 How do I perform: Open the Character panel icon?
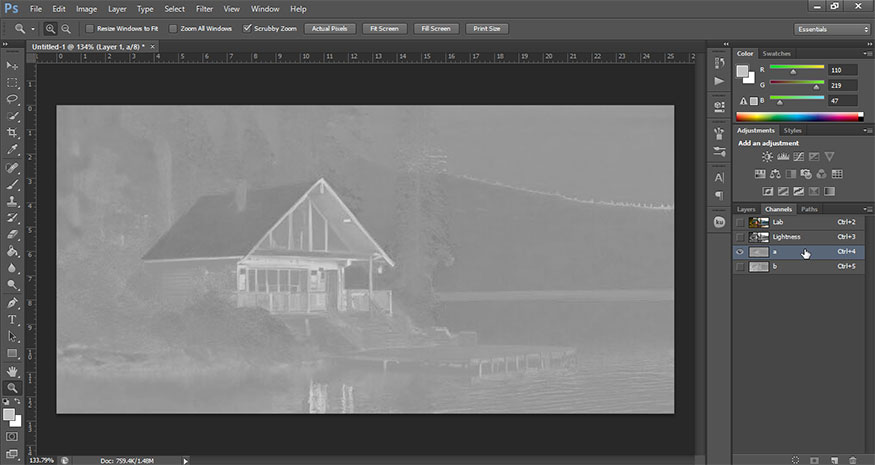click(719, 177)
